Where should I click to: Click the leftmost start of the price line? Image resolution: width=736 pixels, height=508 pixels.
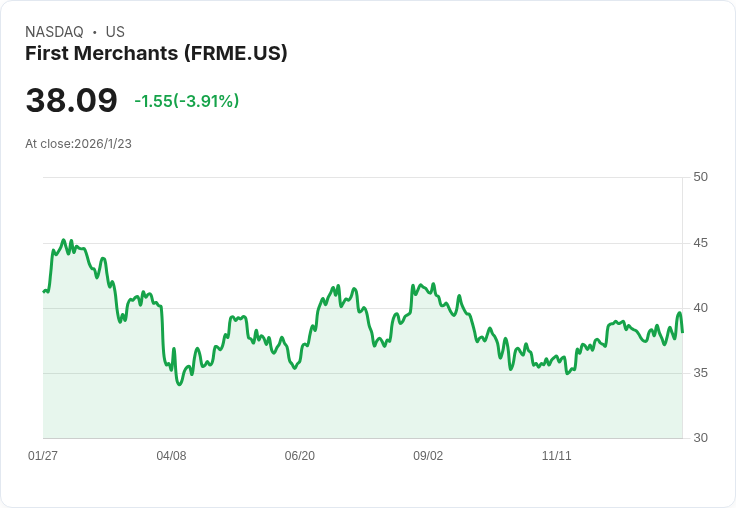point(44,291)
